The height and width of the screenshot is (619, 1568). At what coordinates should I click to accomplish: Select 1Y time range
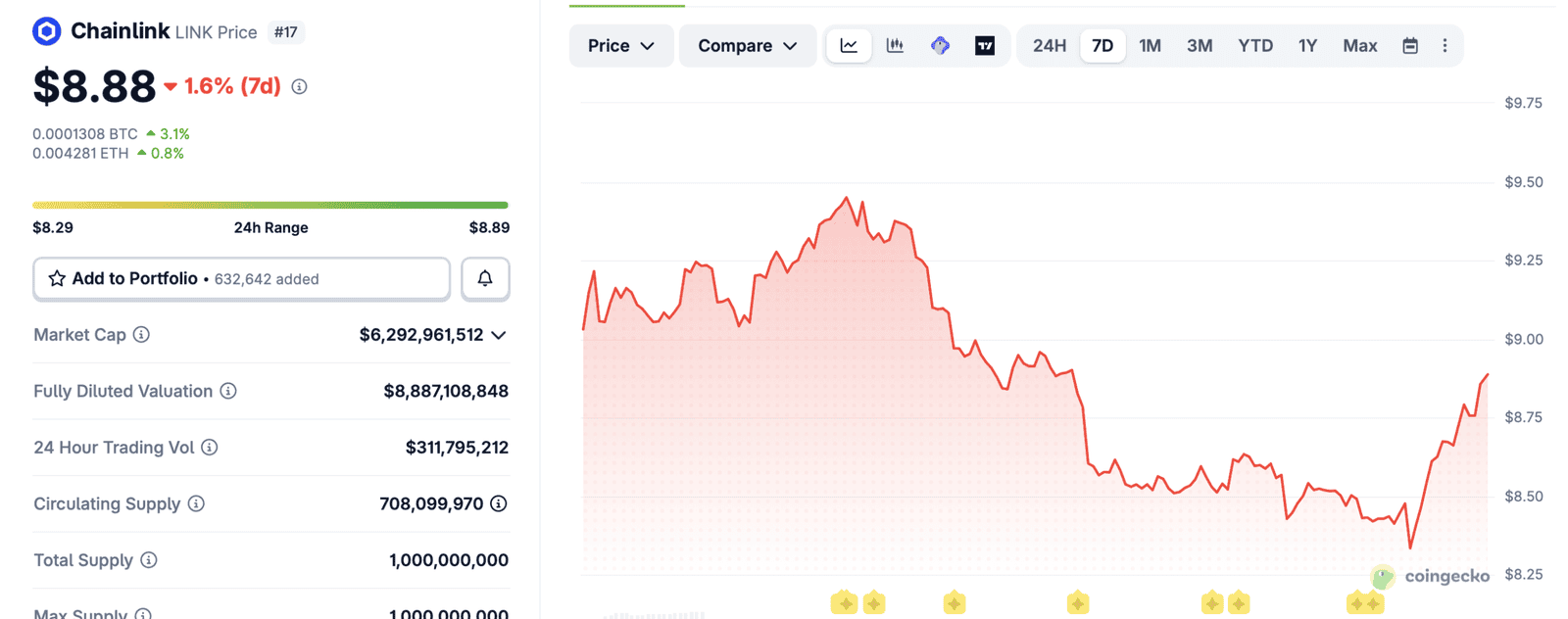click(1307, 46)
